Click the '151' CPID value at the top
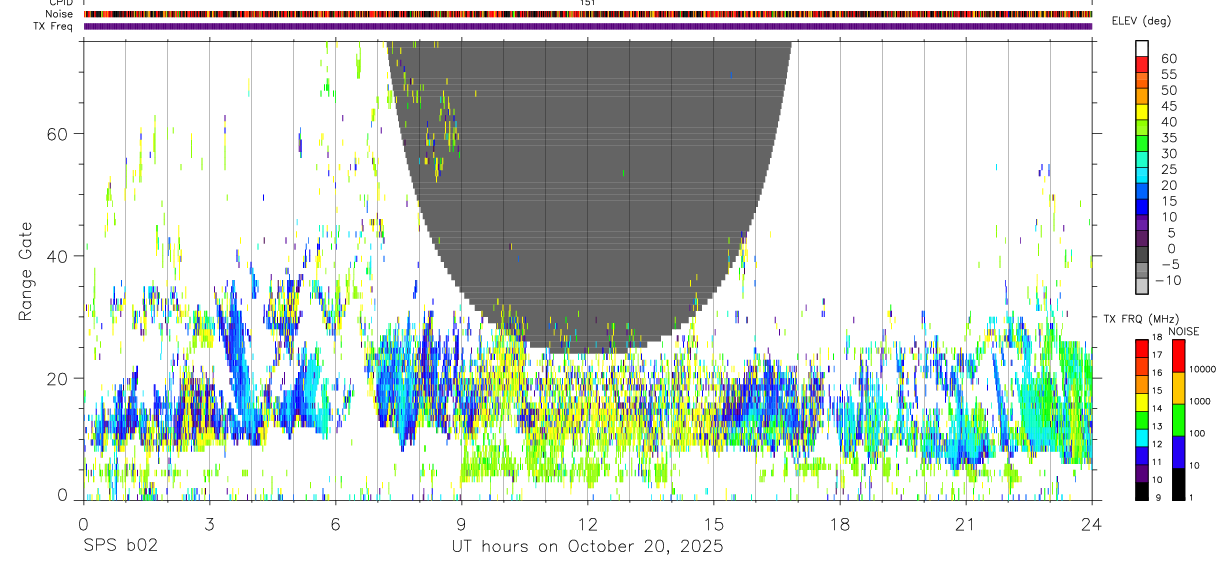 coord(587,3)
